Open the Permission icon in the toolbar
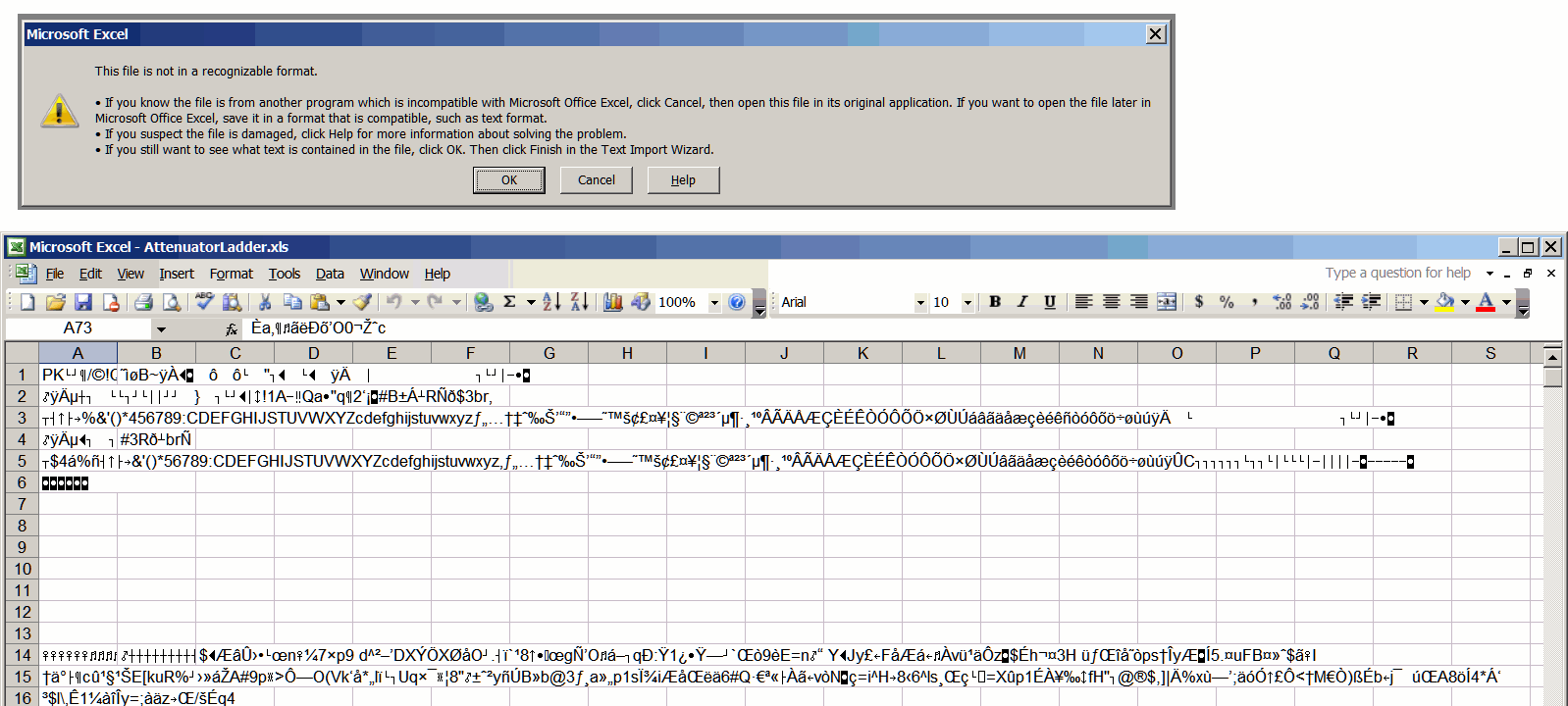1568x706 pixels. pyautogui.click(x=111, y=302)
